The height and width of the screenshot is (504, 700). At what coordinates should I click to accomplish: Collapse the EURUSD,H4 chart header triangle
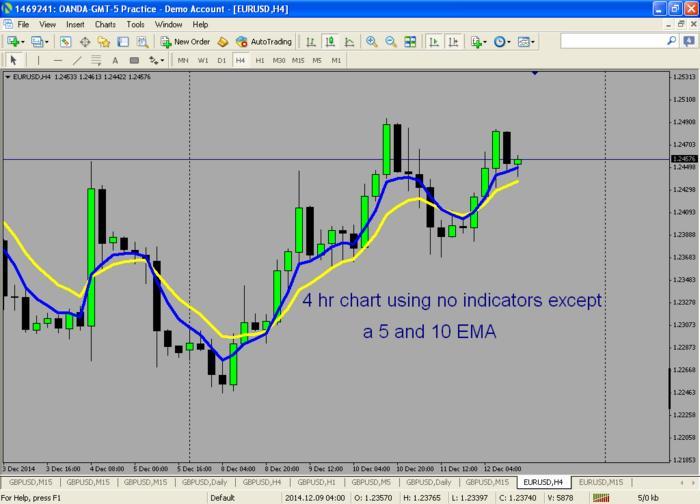point(8,77)
